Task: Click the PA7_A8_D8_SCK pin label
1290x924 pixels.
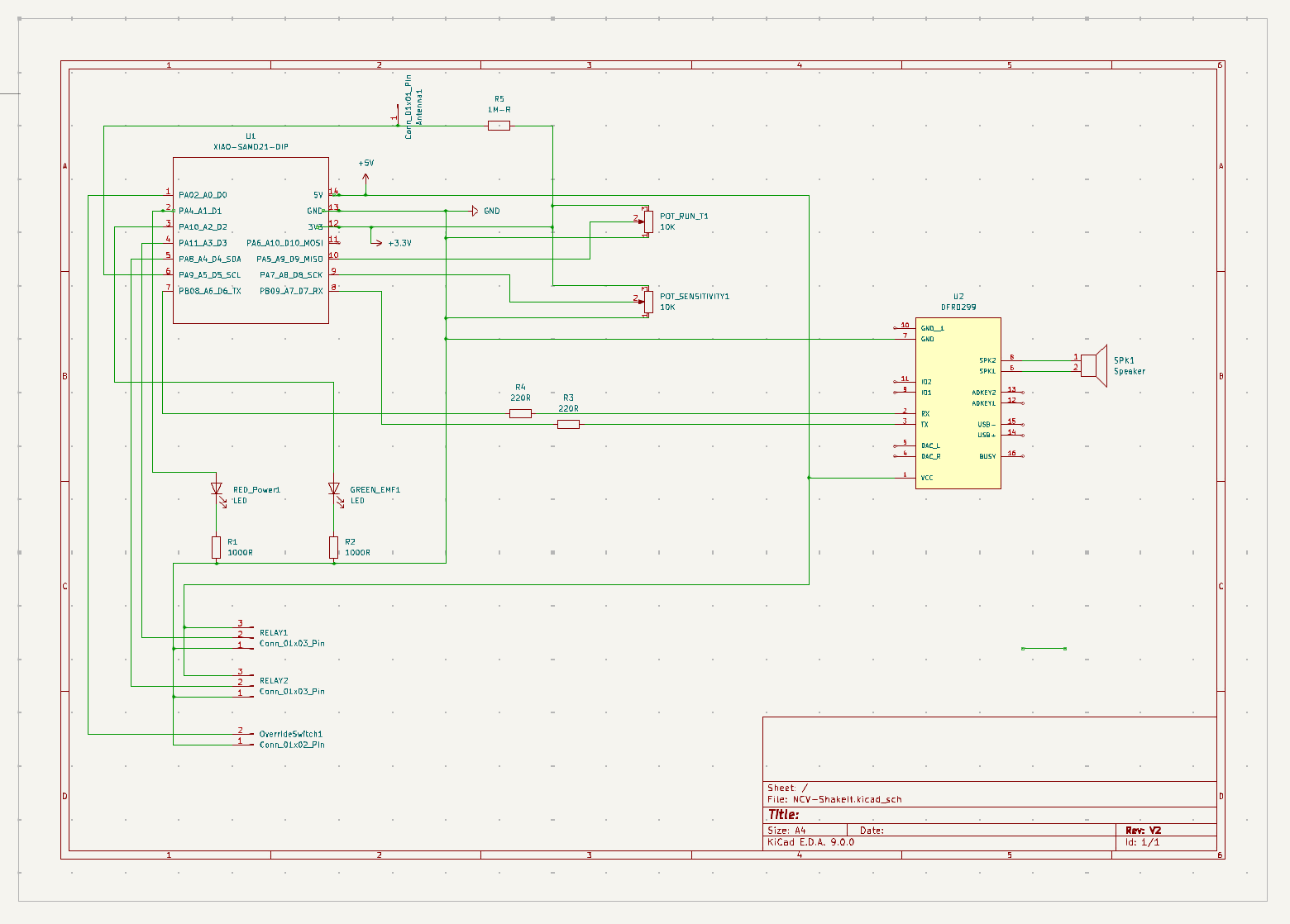Action: click(291, 275)
